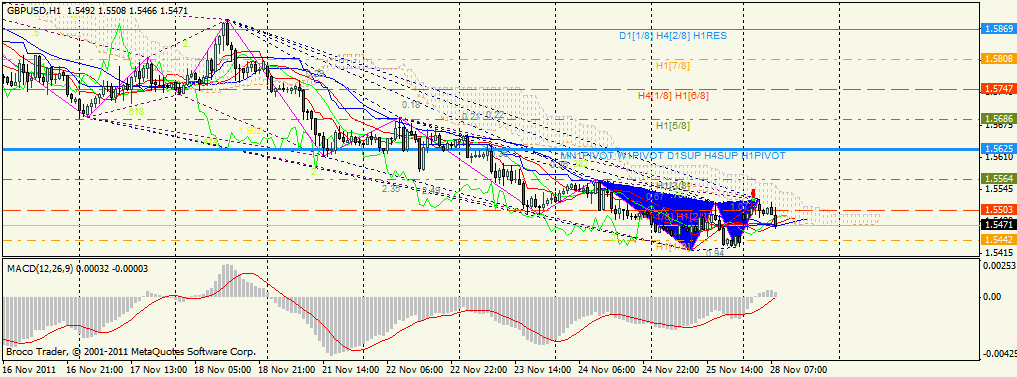Select the 1.5503 price level label
This screenshot has height=377, width=1017.
(998, 210)
